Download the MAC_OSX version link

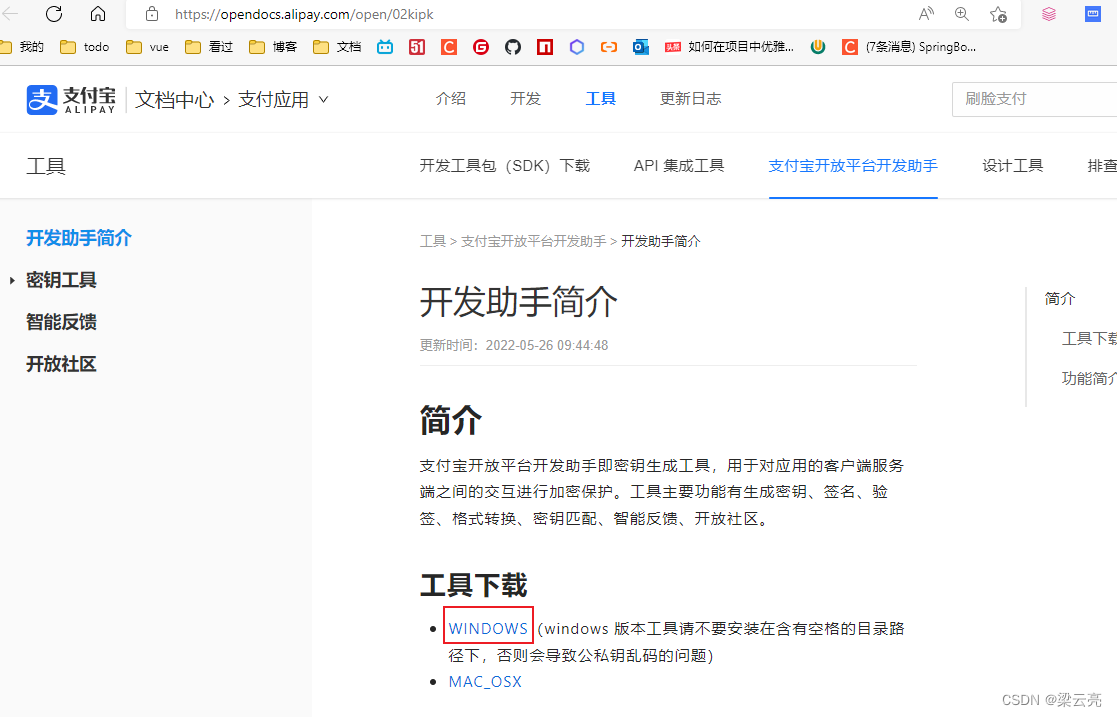click(x=485, y=681)
